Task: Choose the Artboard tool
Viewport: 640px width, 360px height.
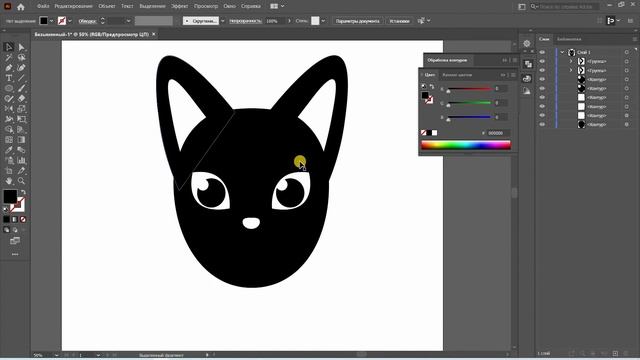Action: (x=9, y=171)
